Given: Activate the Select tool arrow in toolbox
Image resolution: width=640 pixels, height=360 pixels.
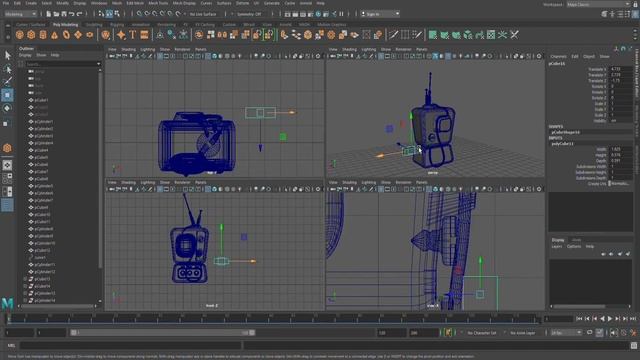Looking at the screenshot, I should point(7,55).
